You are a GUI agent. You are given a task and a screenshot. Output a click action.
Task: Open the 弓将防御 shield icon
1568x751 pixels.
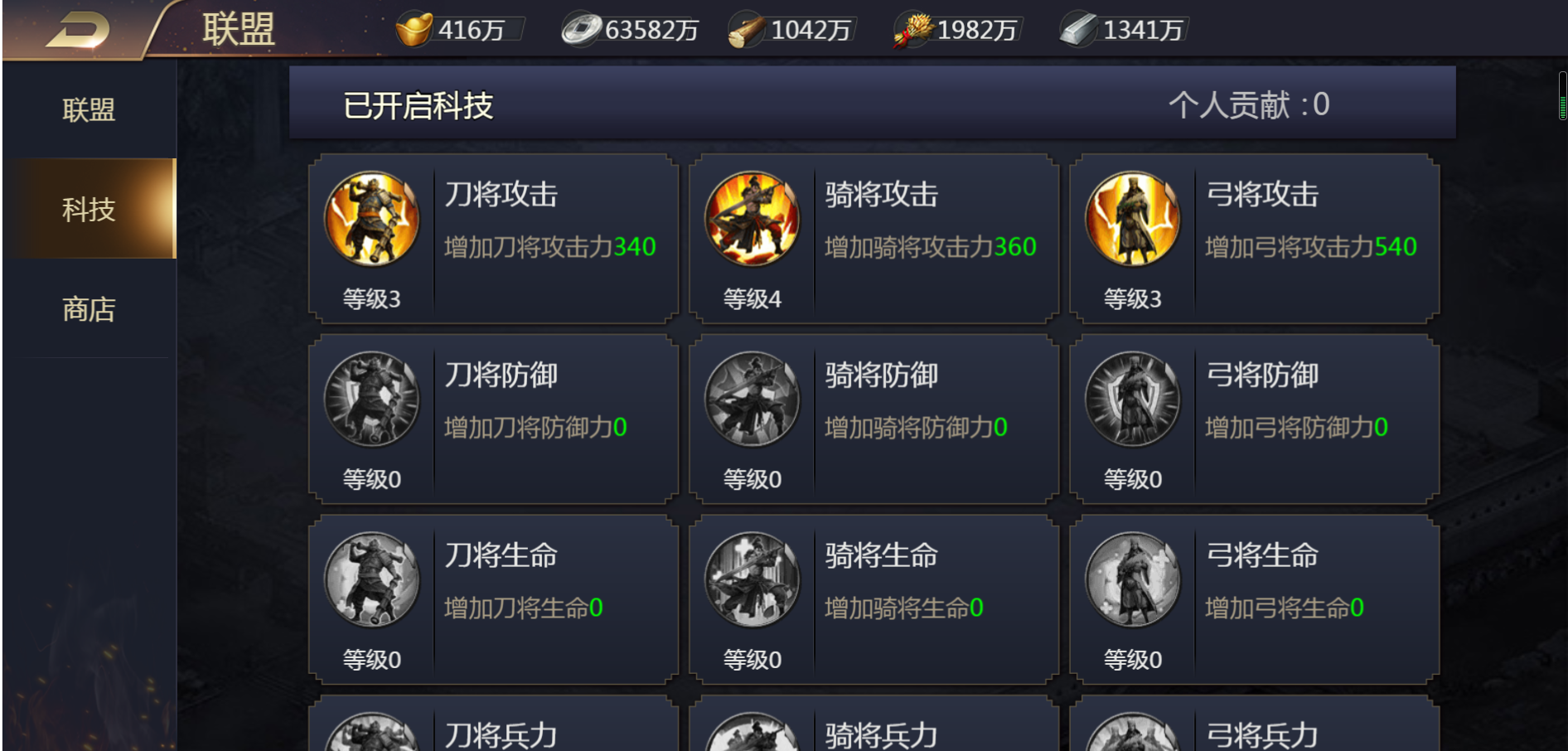(1132, 400)
